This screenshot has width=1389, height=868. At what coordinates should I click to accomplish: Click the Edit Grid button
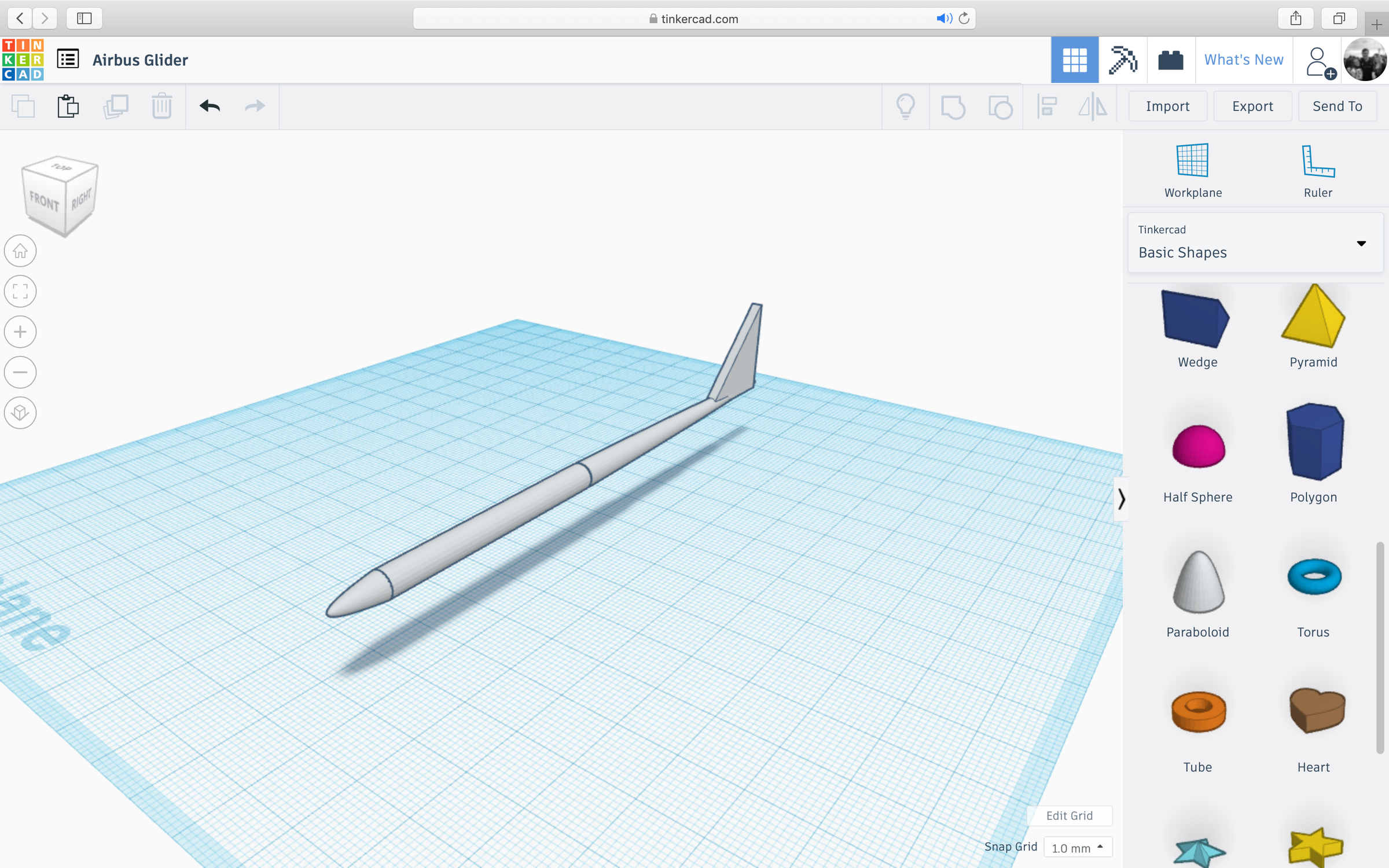click(x=1069, y=816)
